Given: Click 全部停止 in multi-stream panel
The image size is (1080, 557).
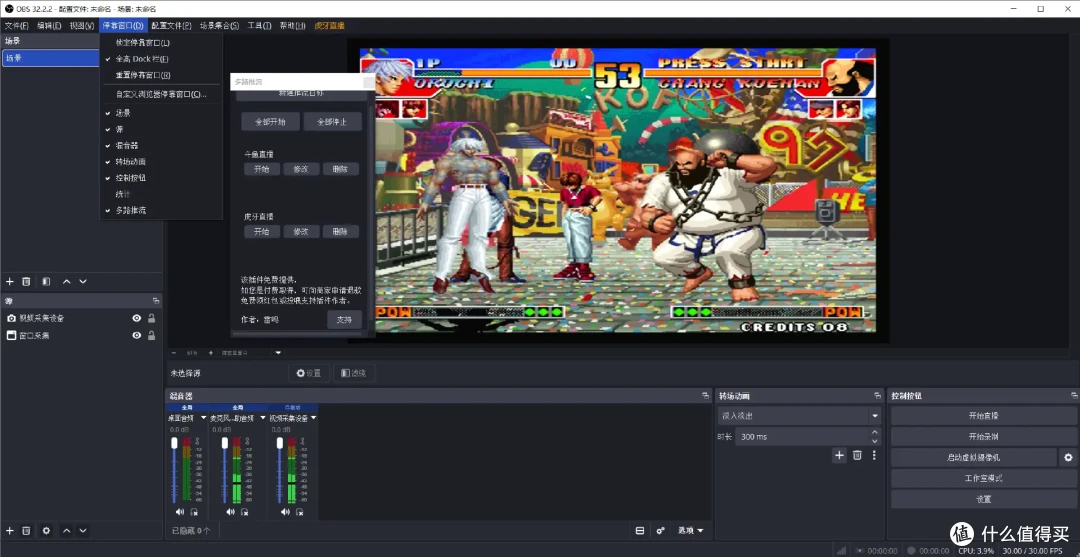Looking at the screenshot, I should point(332,122).
